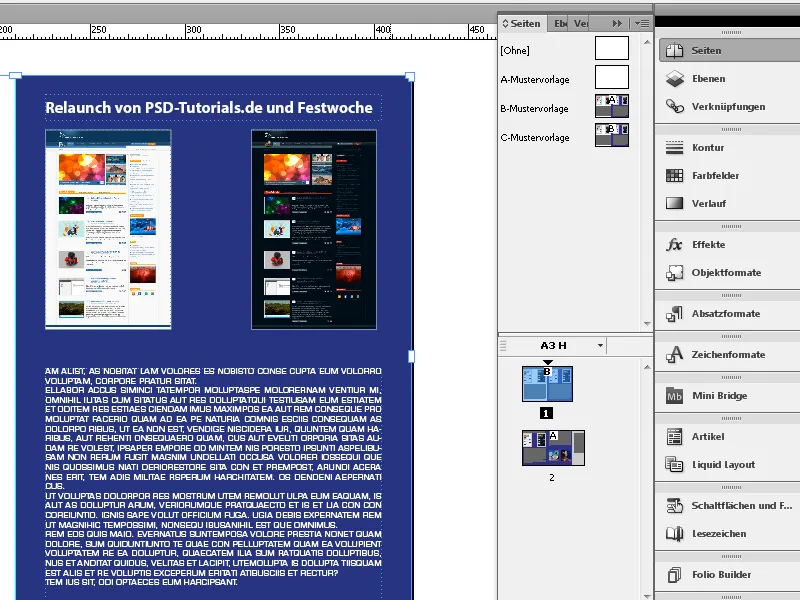Open the Absatzformate panel icon
Viewport: 800px width, 600px height.
tap(674, 313)
